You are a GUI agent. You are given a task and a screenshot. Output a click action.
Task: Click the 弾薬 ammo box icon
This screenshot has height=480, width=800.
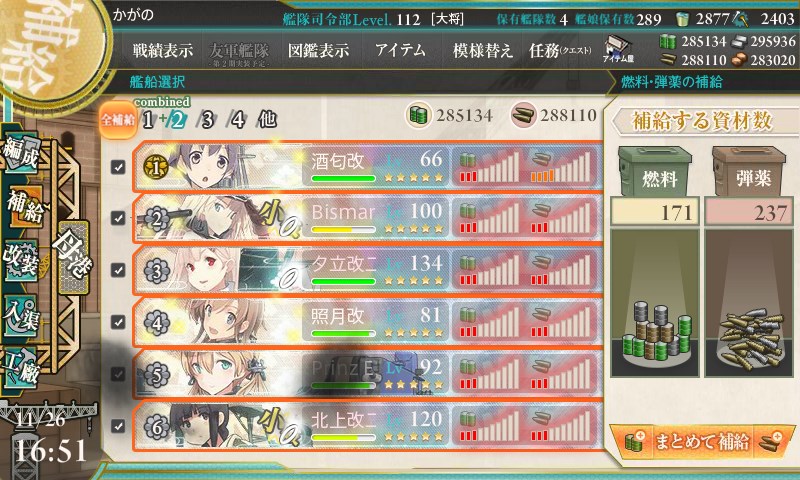pos(749,171)
